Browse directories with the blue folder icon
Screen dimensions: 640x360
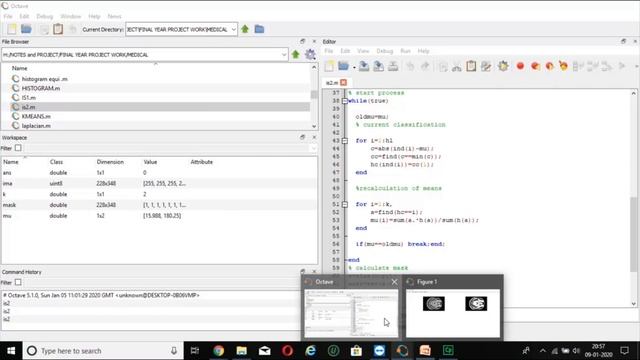click(259, 29)
